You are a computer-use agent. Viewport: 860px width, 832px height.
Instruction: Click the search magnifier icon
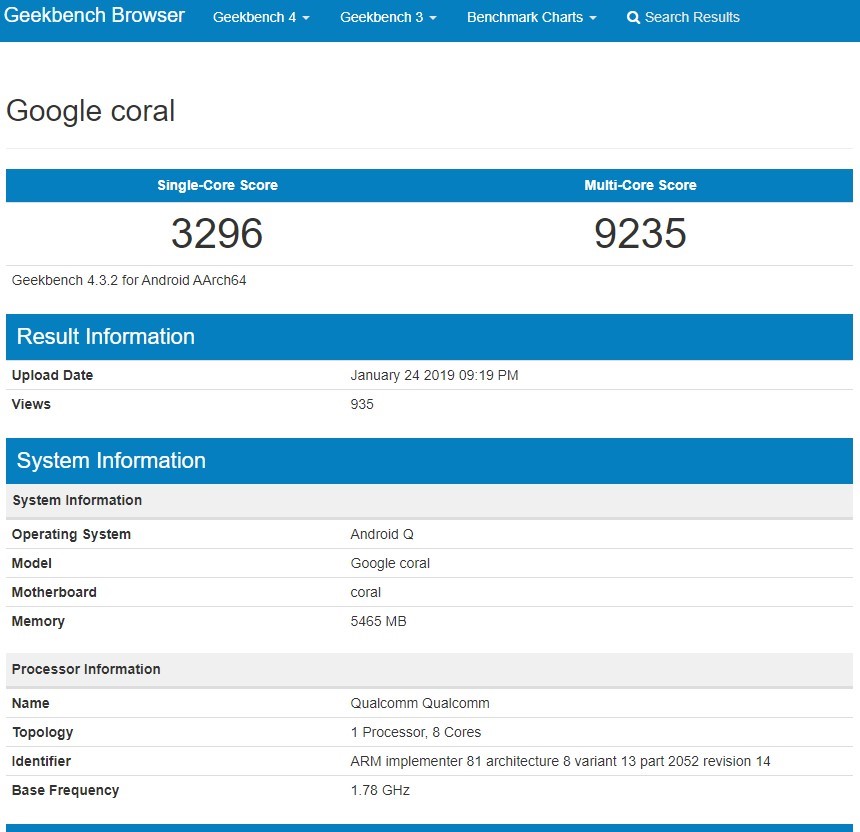tap(633, 18)
